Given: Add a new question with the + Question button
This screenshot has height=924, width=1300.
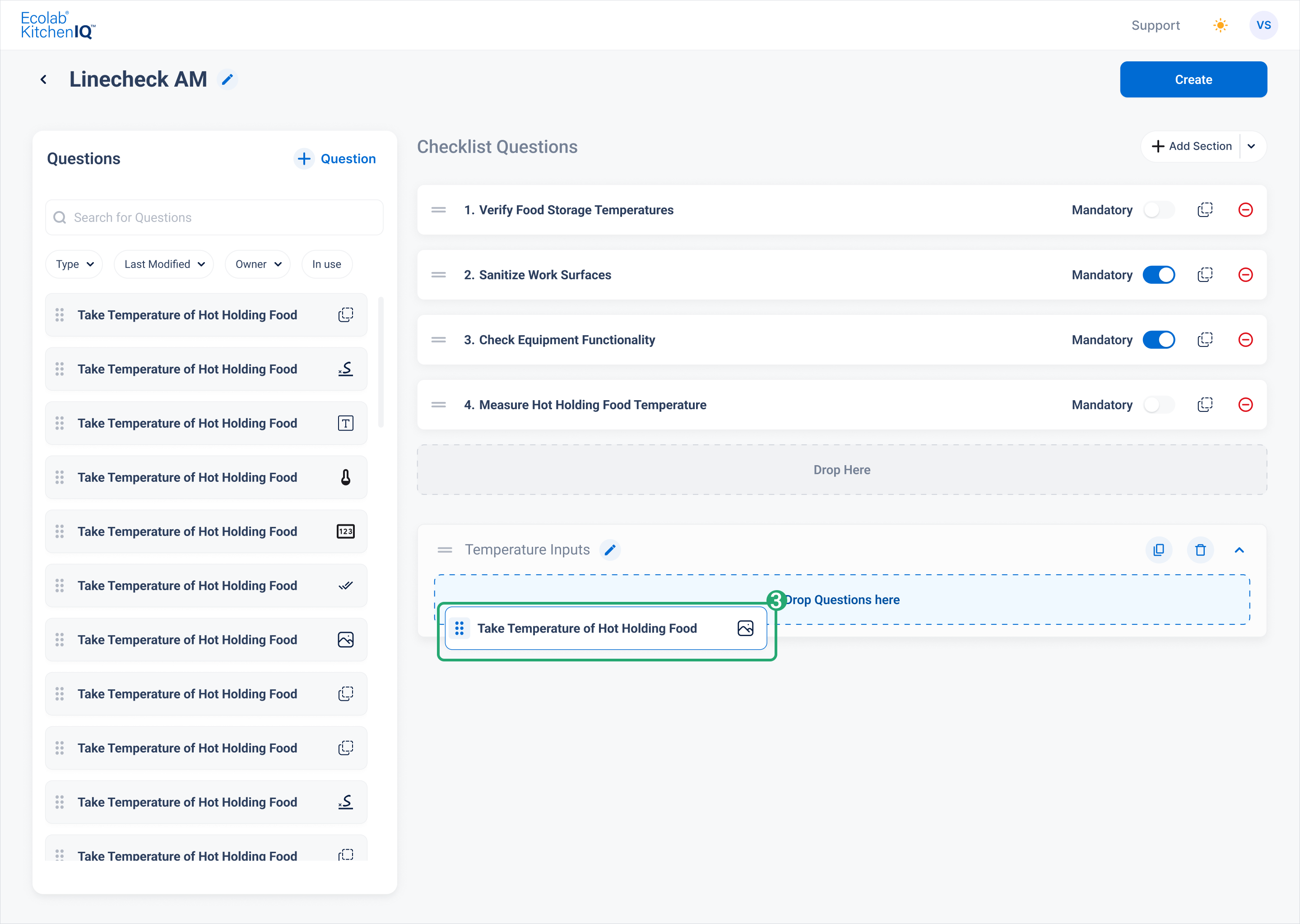Looking at the screenshot, I should click(x=335, y=159).
